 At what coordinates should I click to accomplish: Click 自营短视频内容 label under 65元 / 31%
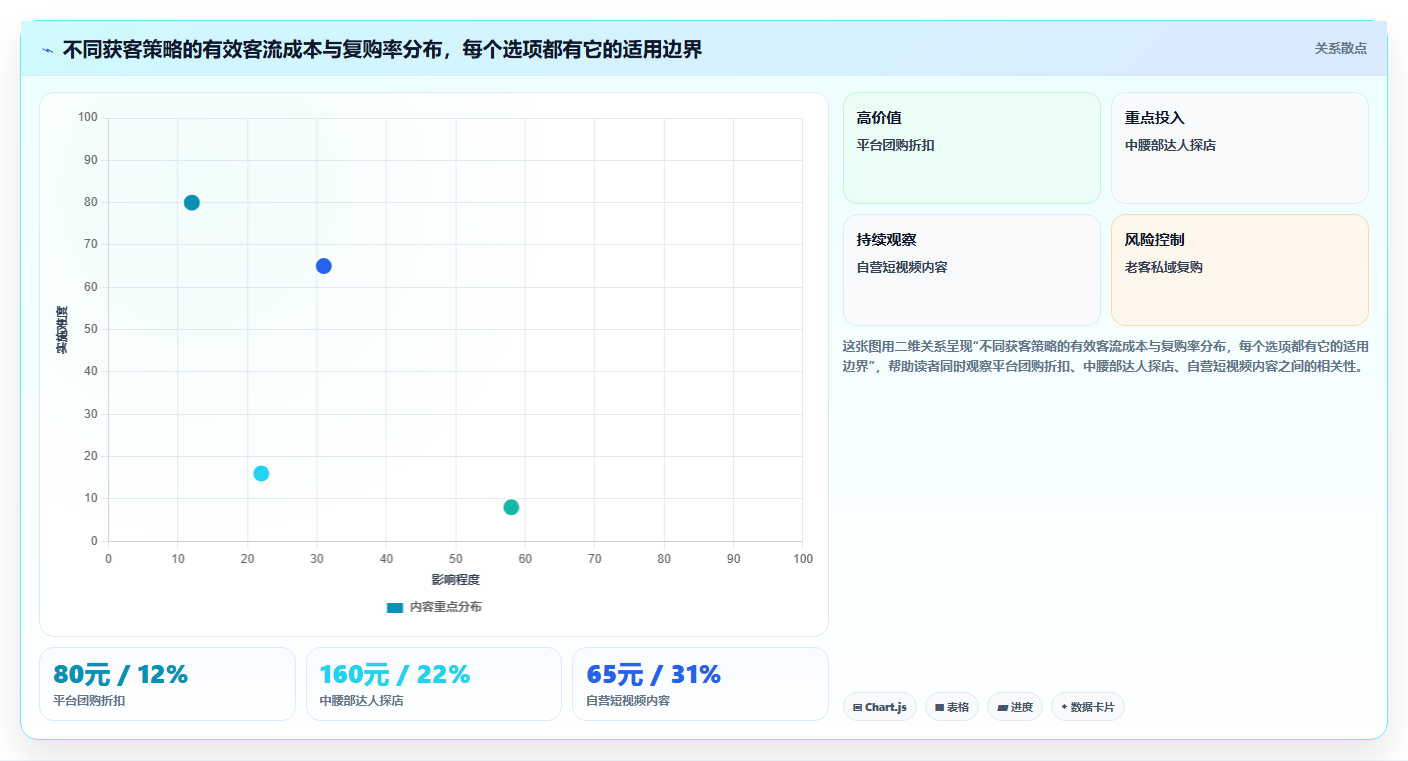tap(628, 701)
